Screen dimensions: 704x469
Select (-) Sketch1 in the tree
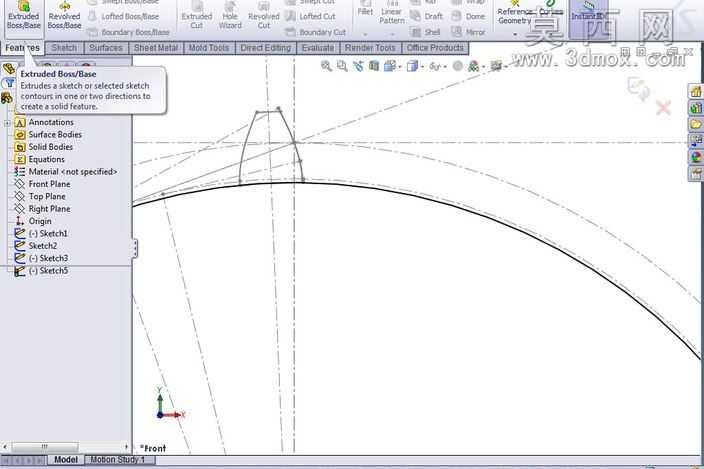pos(48,233)
